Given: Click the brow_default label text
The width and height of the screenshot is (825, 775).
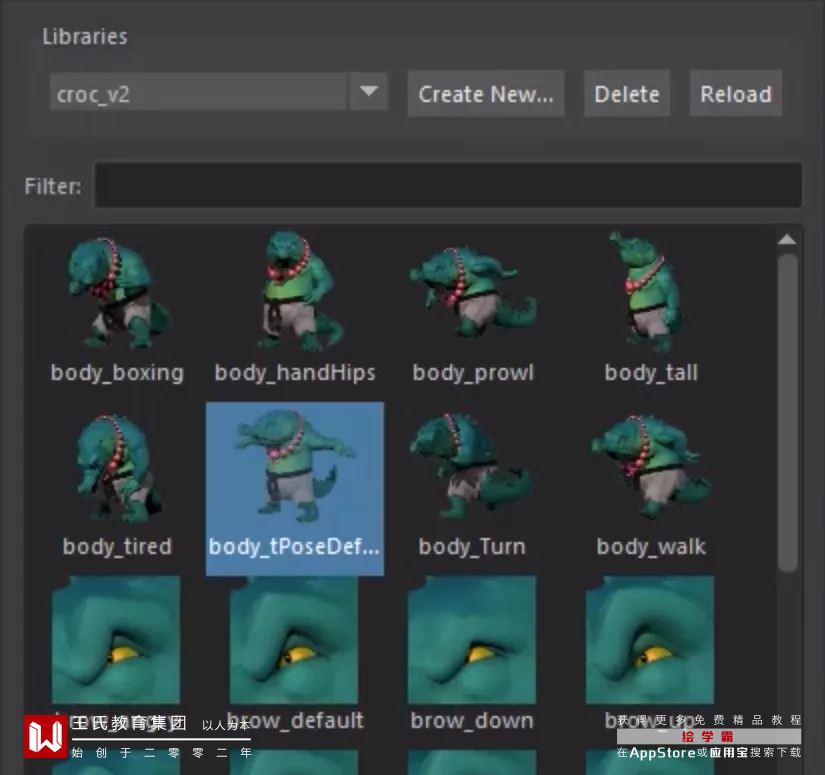Looking at the screenshot, I should [x=295, y=720].
